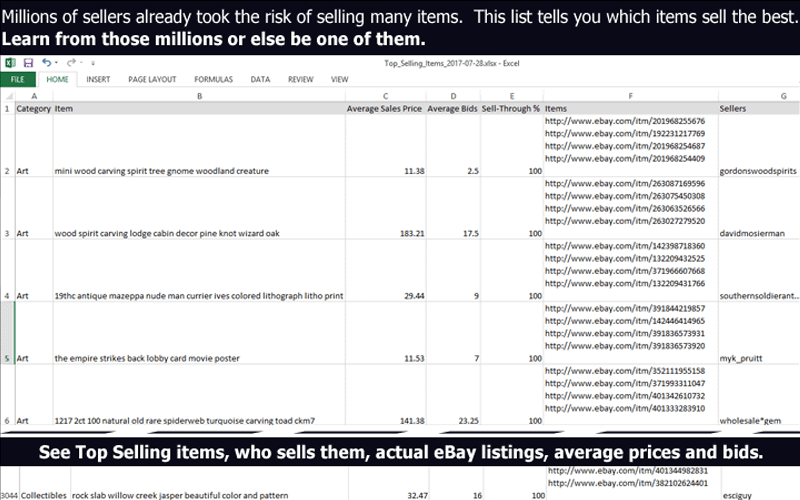Select the mini wood carving spirit tree item cell
The image size is (800, 500).
coord(199,146)
